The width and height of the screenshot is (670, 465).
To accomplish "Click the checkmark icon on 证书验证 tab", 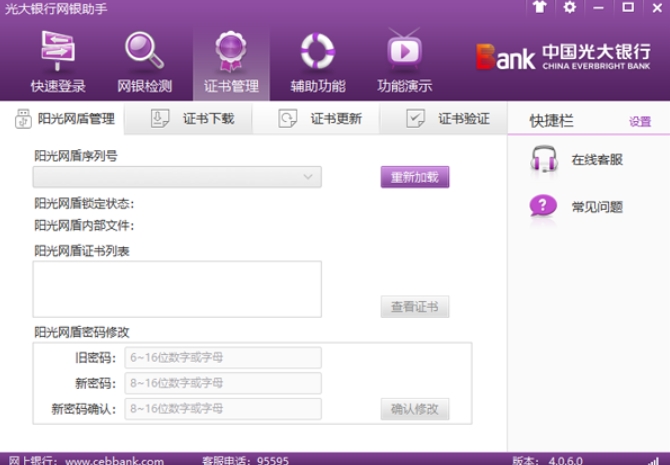I will click(x=415, y=118).
